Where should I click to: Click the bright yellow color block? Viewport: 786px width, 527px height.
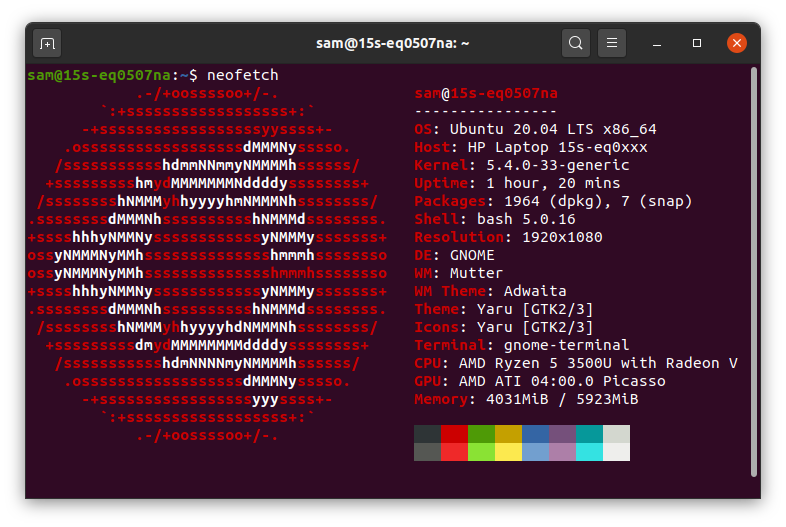[x=509, y=452]
